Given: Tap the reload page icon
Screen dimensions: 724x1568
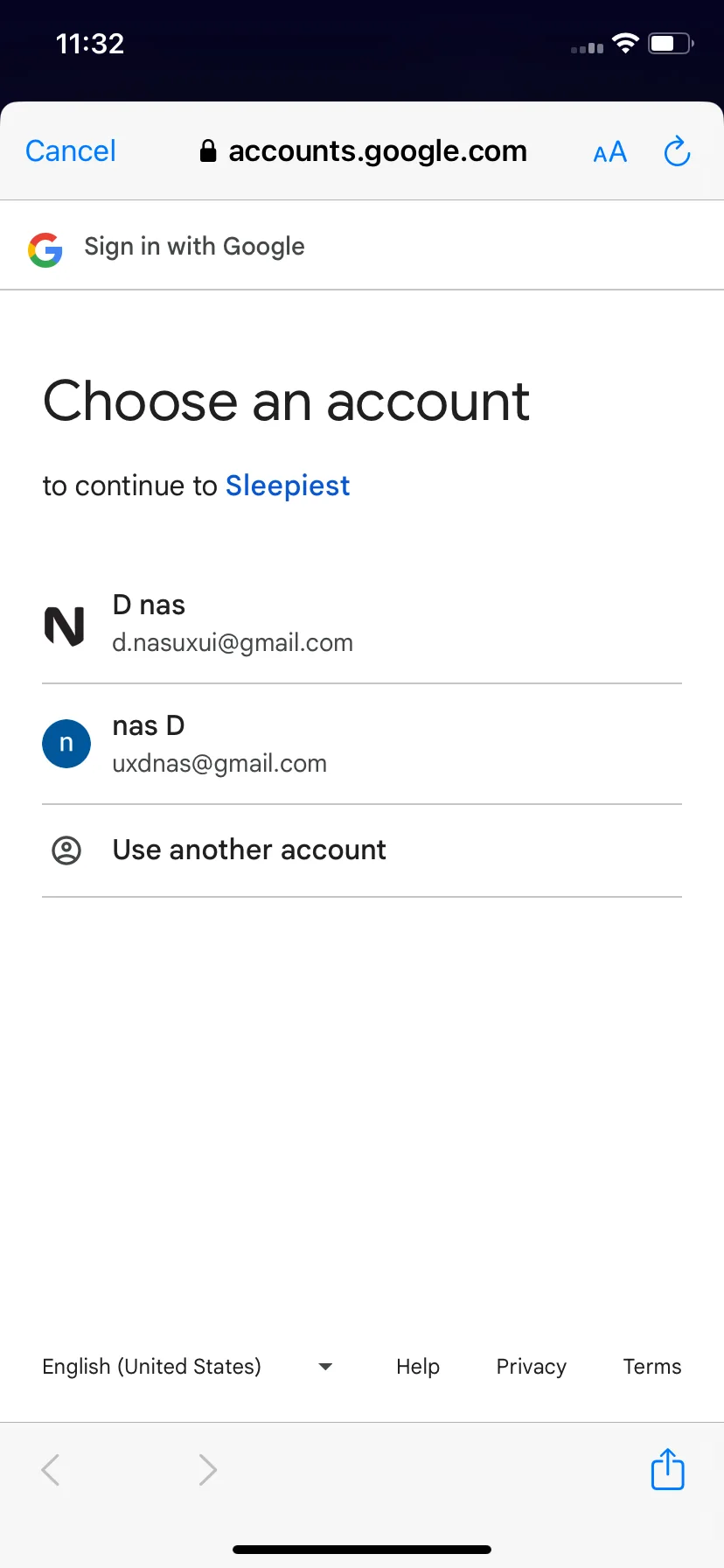Looking at the screenshot, I should (677, 151).
